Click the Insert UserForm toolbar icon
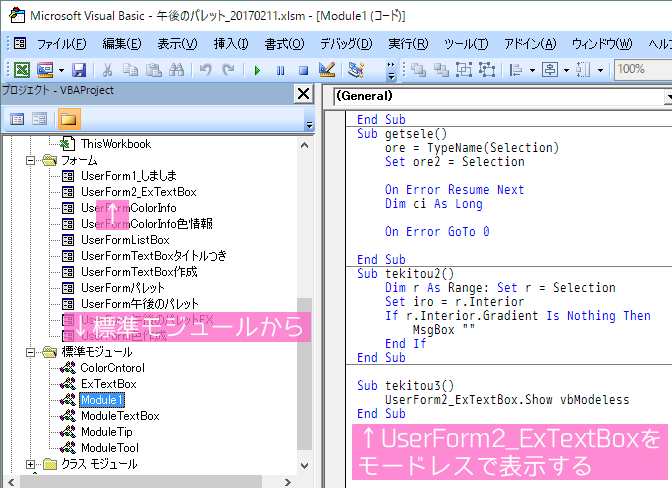Screen dimensions: 672x488 pos(45,69)
